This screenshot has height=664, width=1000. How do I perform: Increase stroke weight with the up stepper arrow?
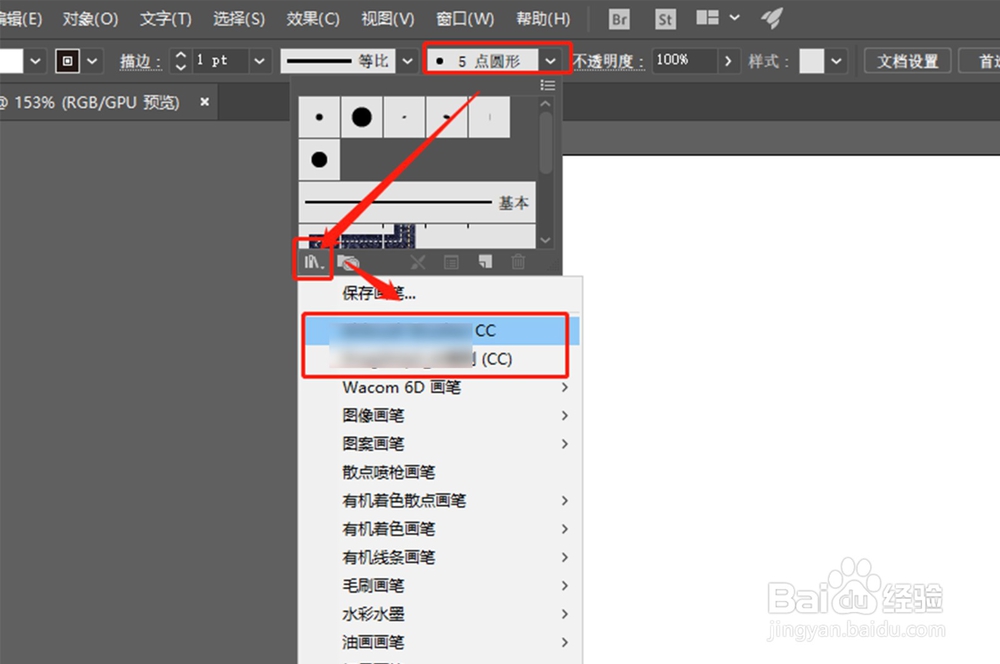[x=180, y=55]
